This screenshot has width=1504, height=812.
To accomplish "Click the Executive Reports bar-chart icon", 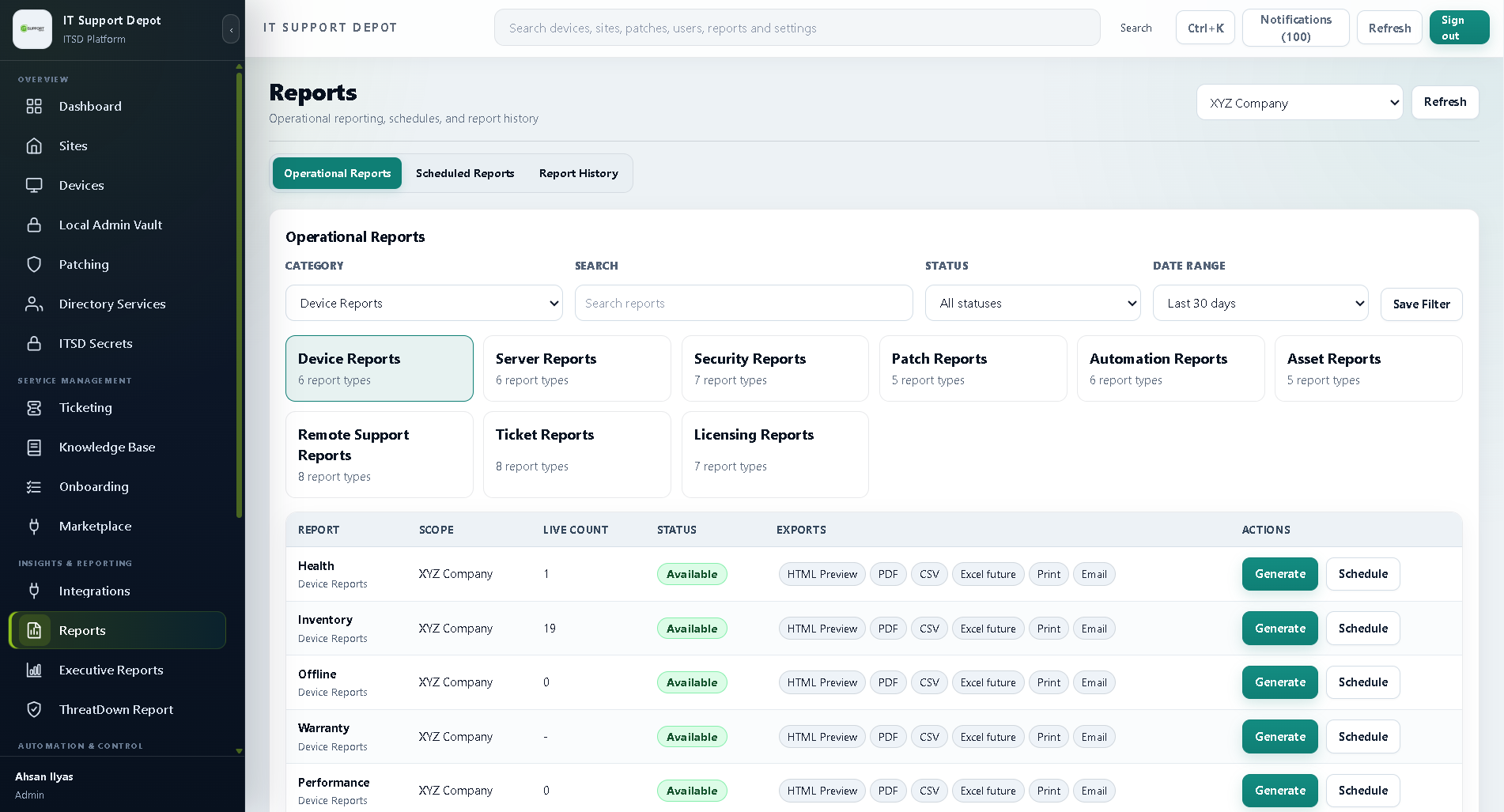I will tap(34, 670).
